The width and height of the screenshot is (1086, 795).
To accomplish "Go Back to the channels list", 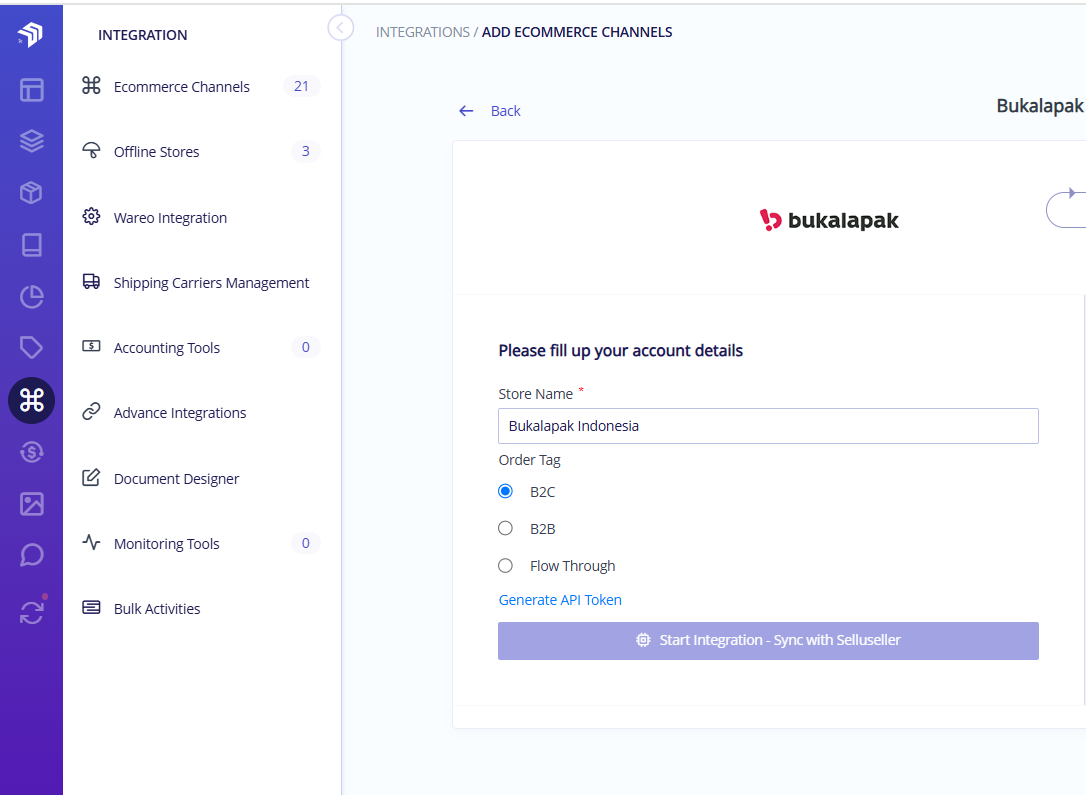I will click(506, 111).
